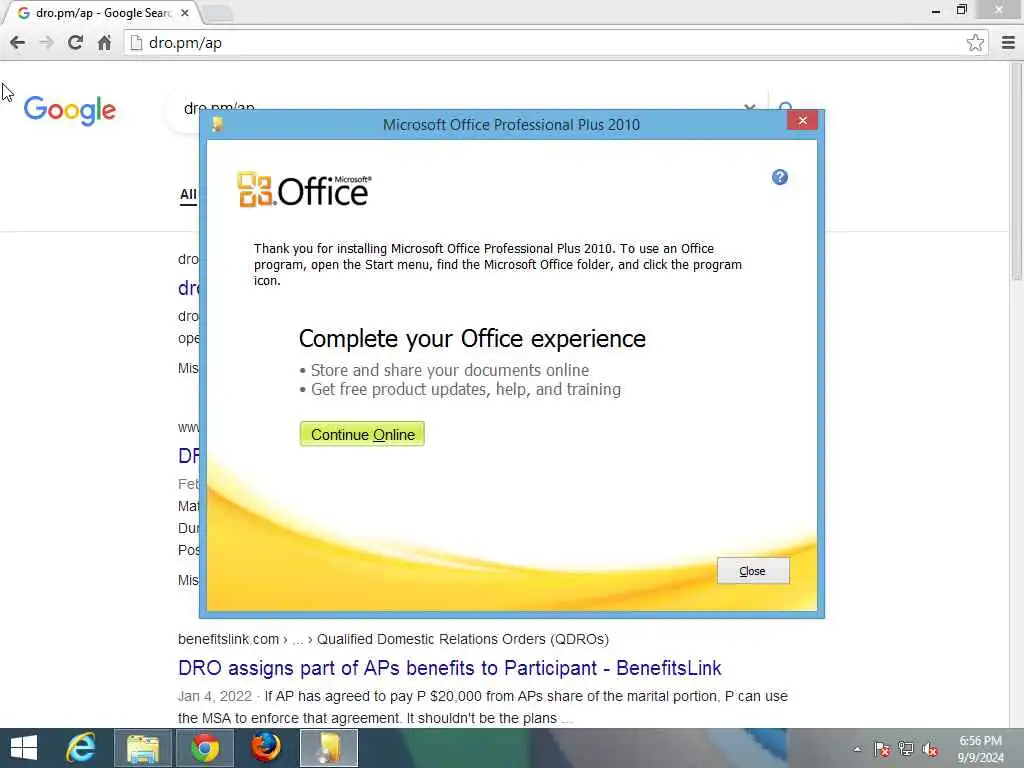Click the Microsoft Office logo
The height and width of the screenshot is (768, 1024).
304,190
